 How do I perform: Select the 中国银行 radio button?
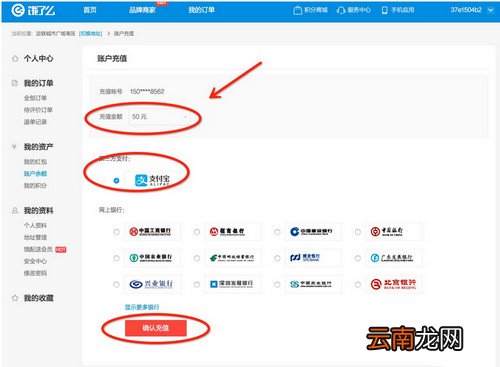click(x=358, y=232)
